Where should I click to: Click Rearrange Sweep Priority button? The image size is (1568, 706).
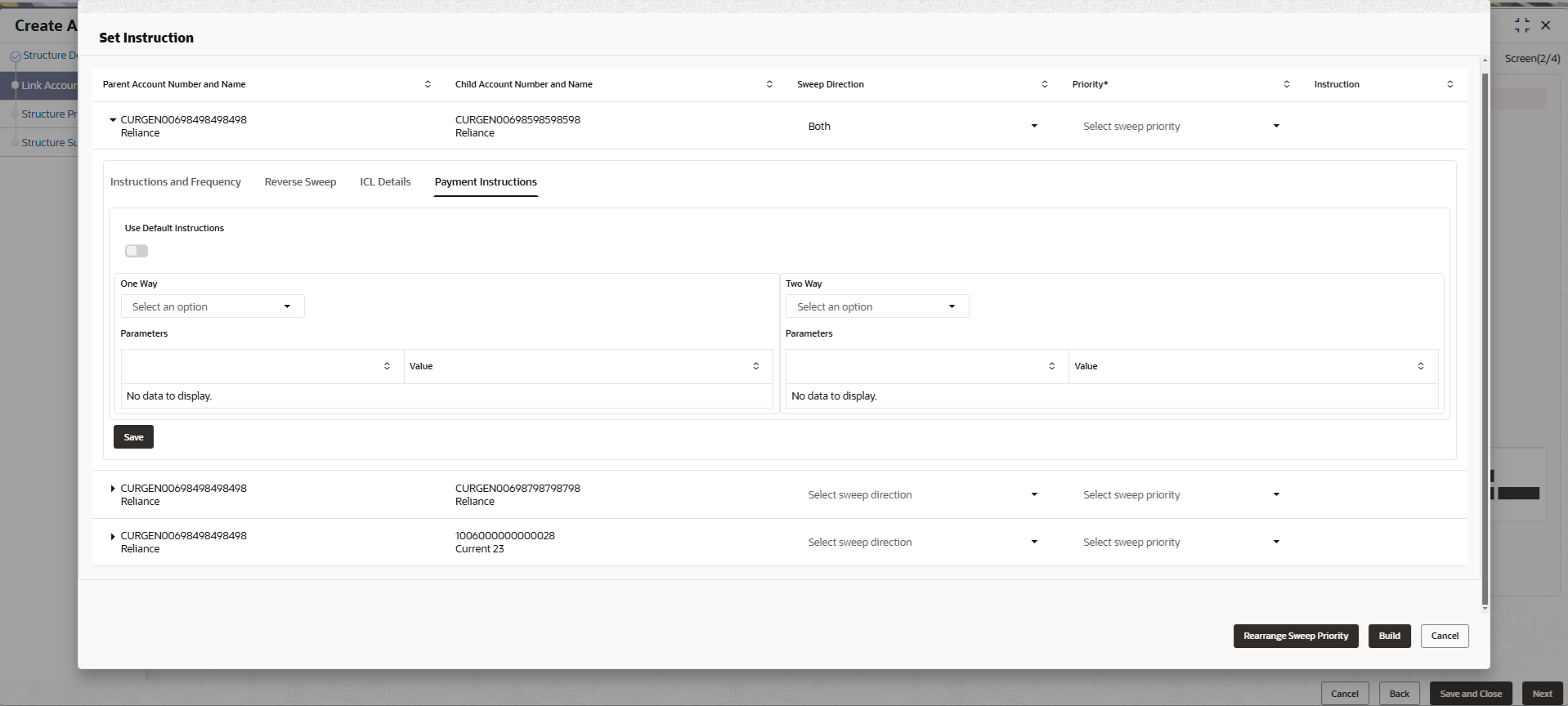coord(1296,636)
